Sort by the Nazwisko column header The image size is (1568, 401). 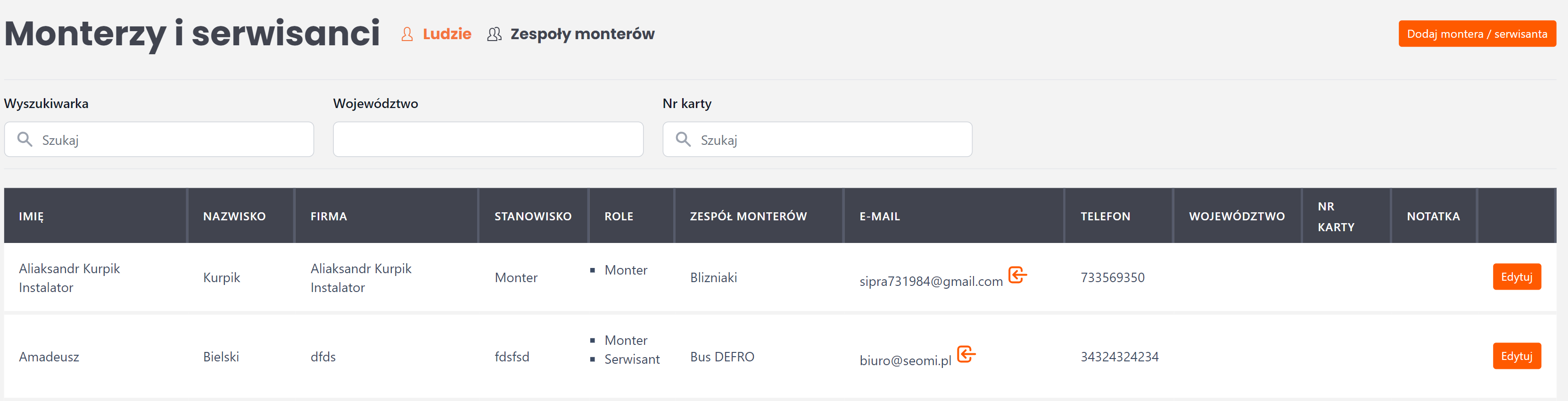tap(234, 217)
